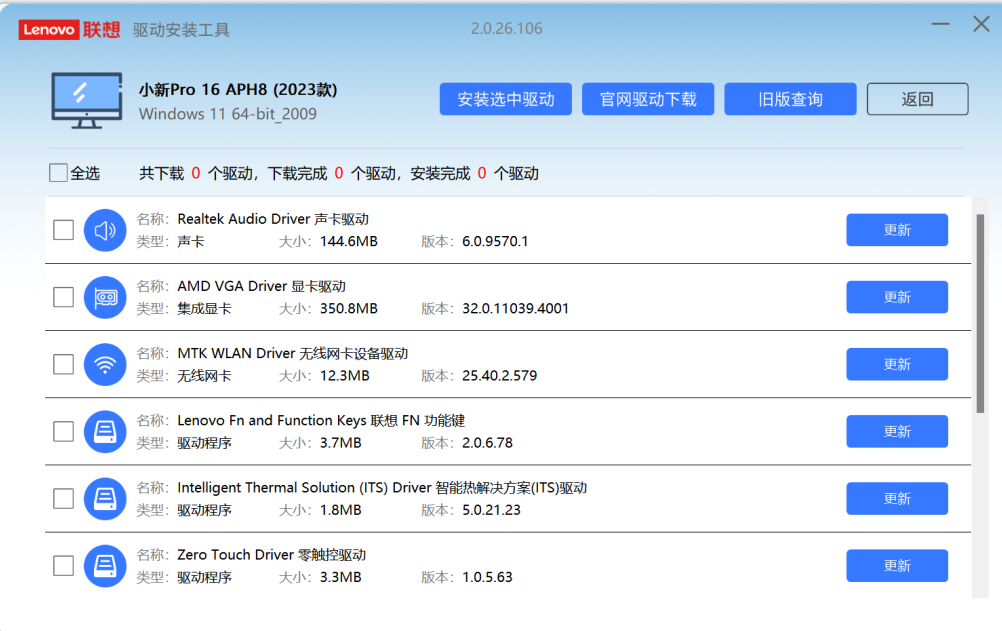Click the 144.6MB size value
This screenshot has height=631, width=1002.
349,242
